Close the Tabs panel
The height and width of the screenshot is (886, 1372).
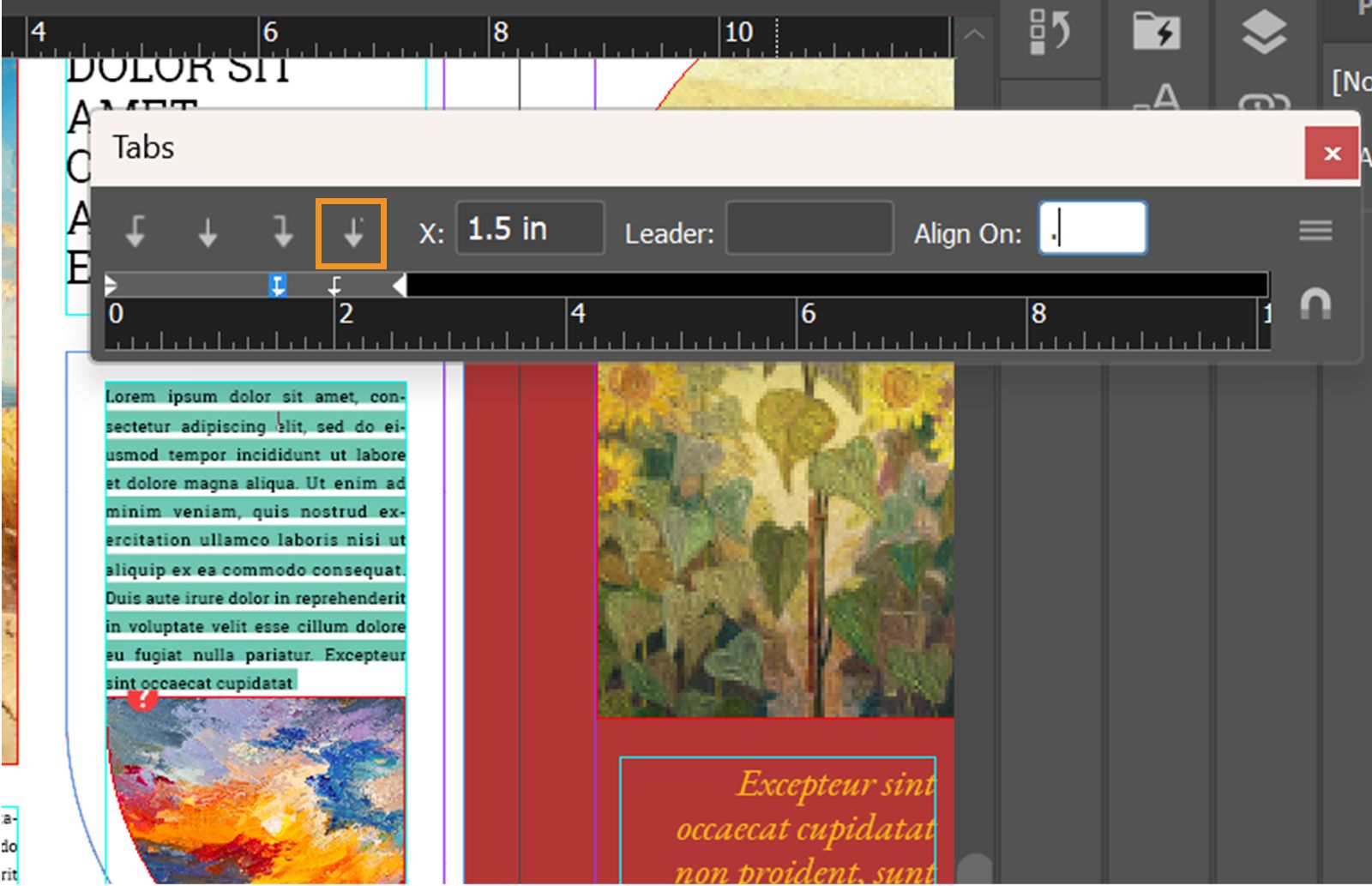1332,154
